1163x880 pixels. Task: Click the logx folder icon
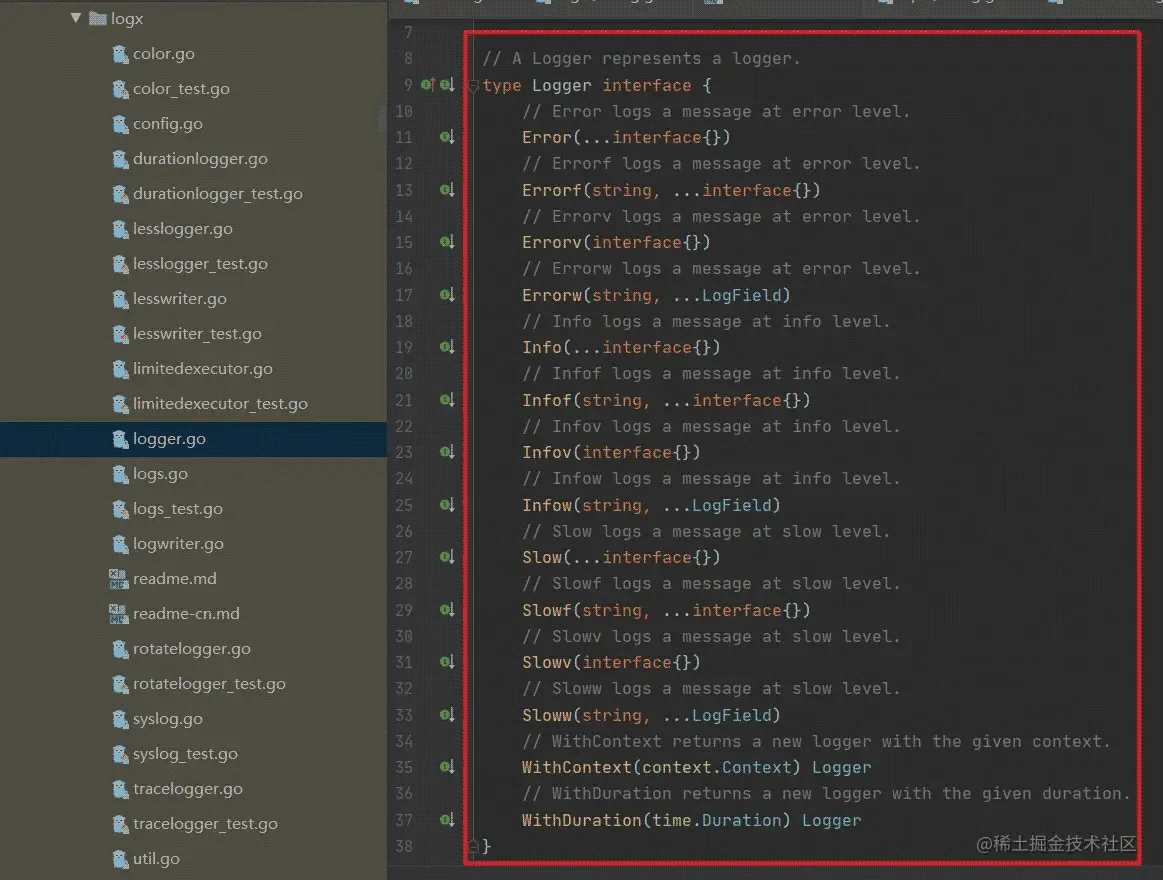(98, 18)
